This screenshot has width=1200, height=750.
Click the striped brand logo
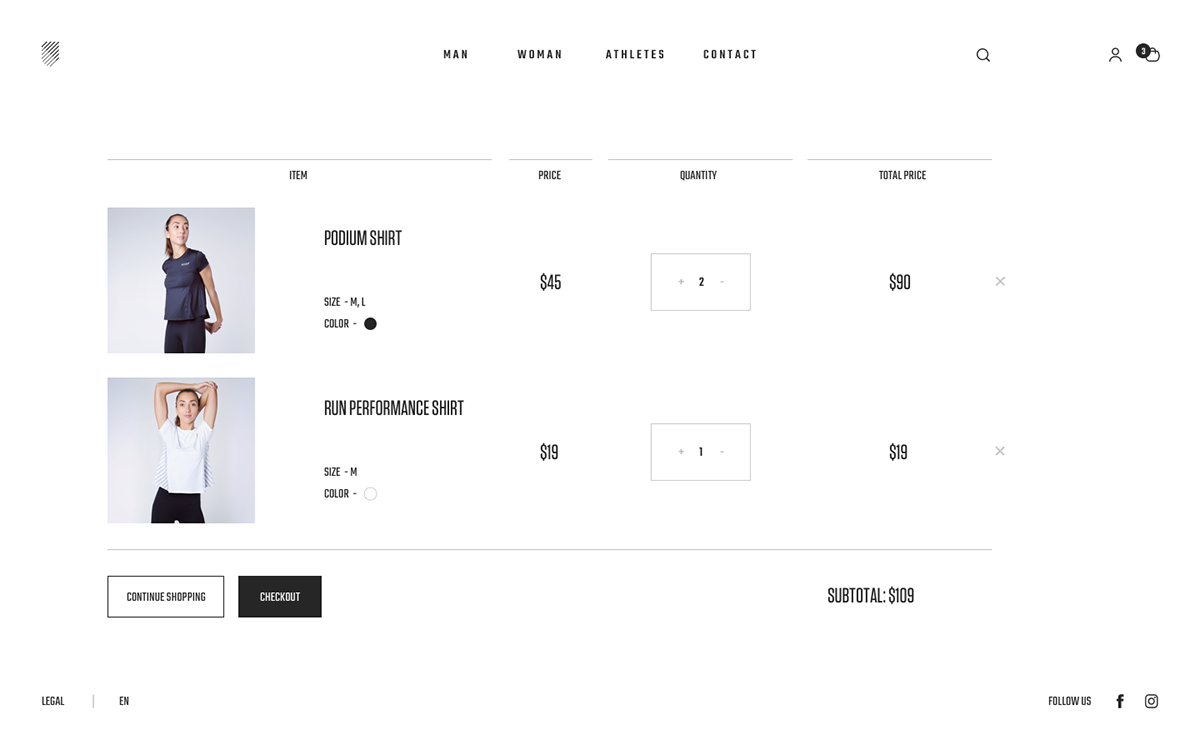click(x=50, y=54)
